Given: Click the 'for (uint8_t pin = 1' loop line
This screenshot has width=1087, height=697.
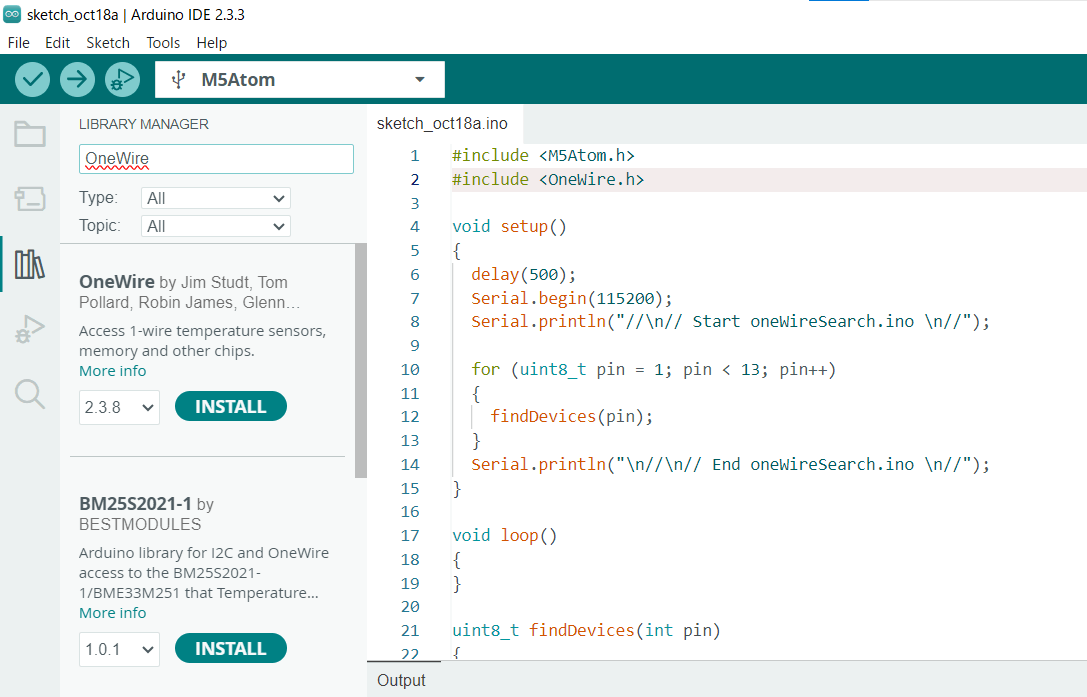Looking at the screenshot, I should click(654, 370).
